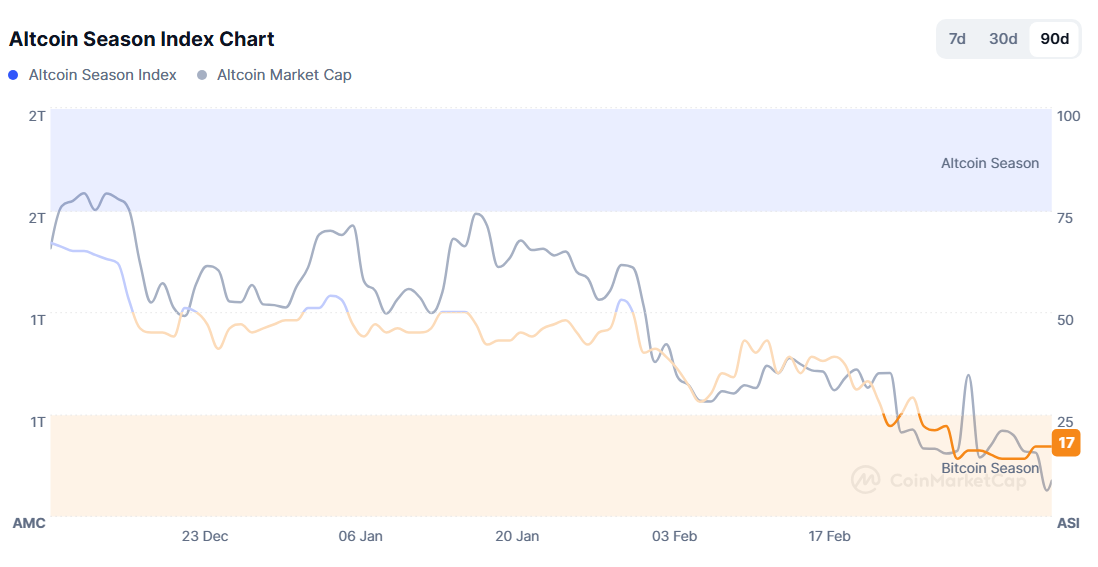Viewport: 1098px width, 567px height.
Task: Click the 03 Feb date marker
Action: (x=674, y=536)
